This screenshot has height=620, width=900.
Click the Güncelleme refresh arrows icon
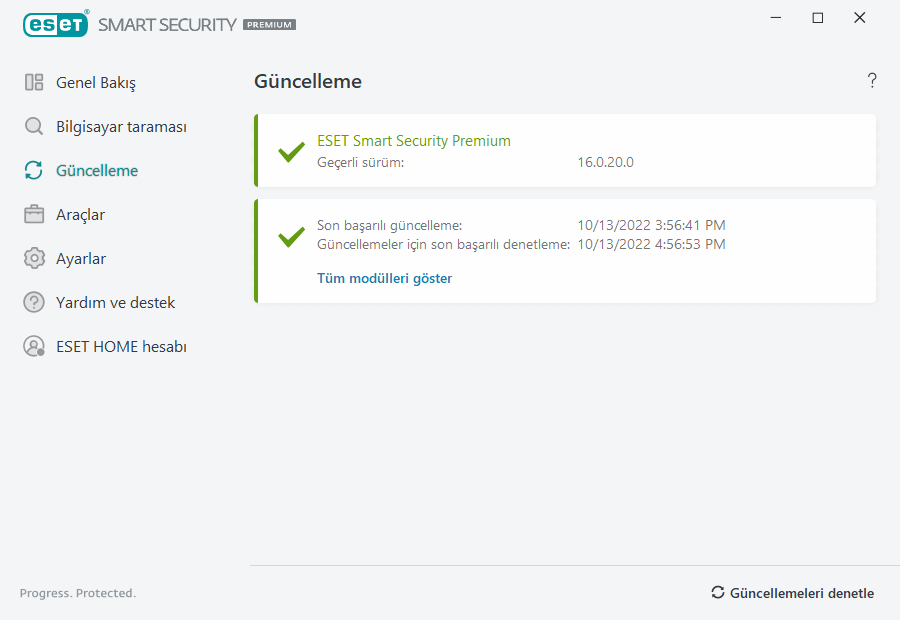34,171
